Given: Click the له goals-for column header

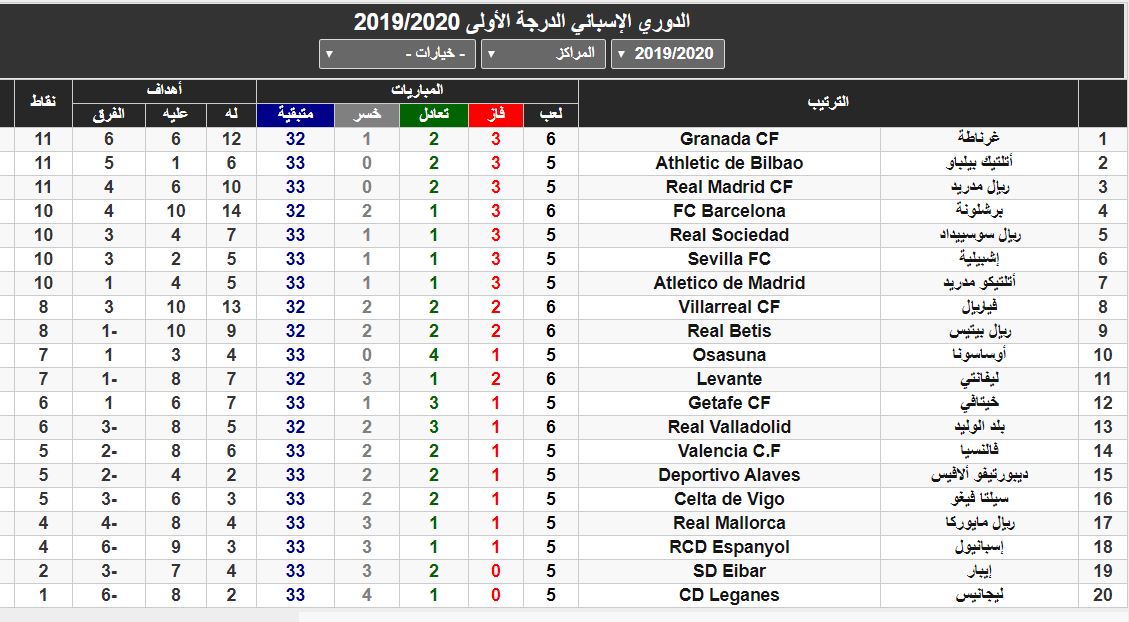Looking at the screenshot, I should point(231,115).
